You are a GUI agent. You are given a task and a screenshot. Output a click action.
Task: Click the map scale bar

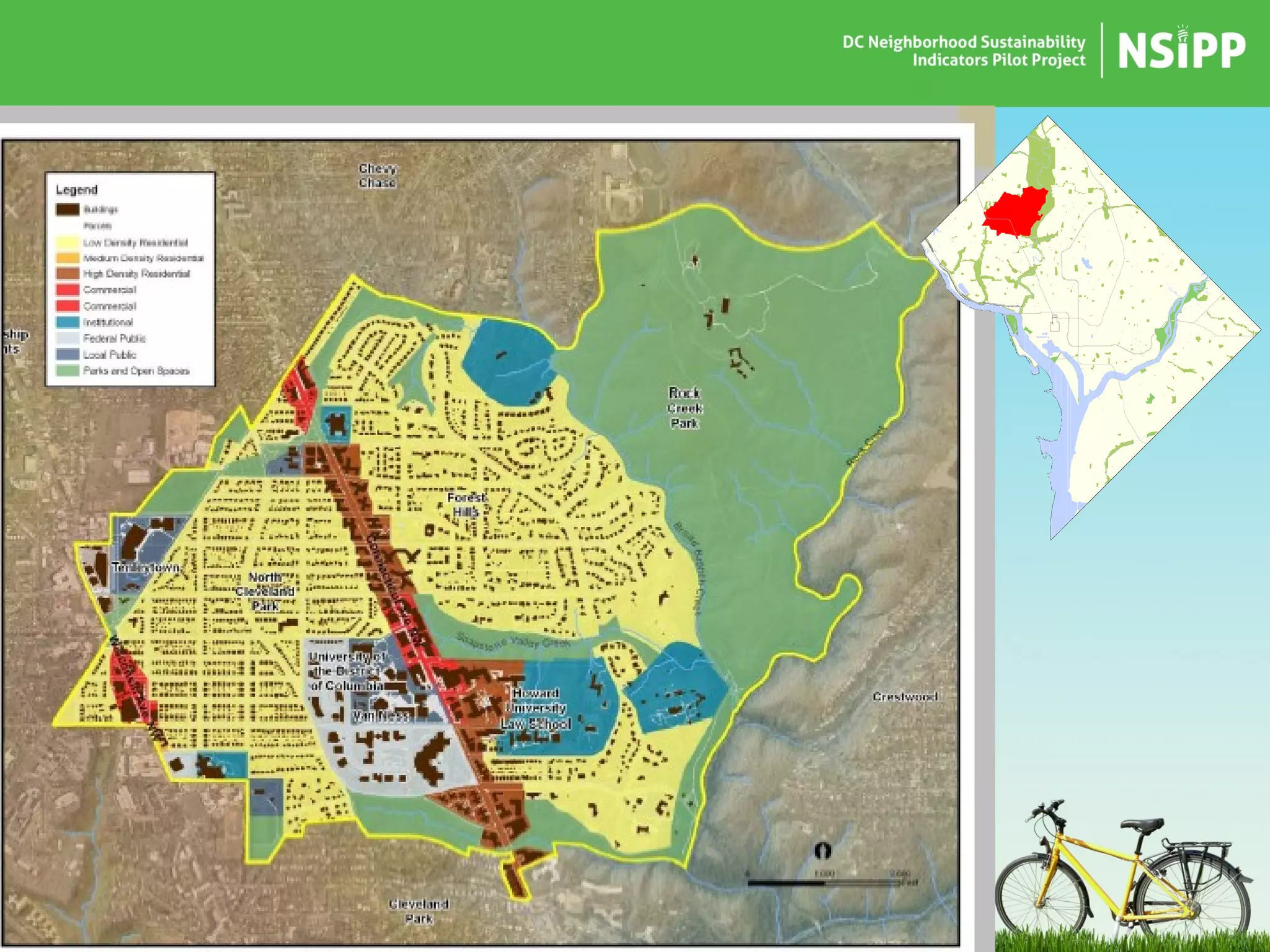824,883
